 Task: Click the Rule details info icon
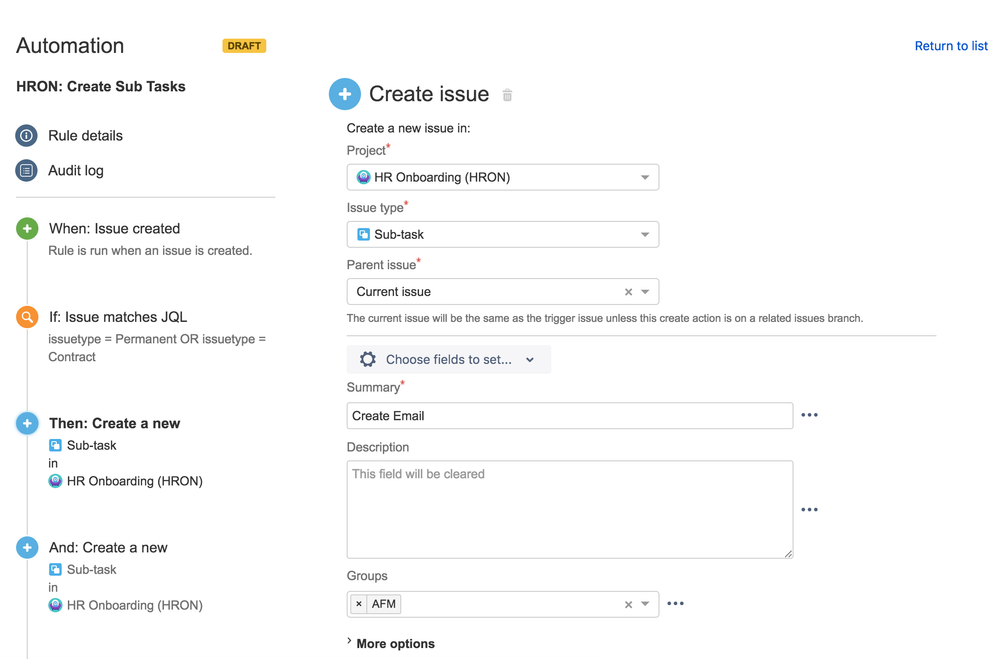(26, 136)
